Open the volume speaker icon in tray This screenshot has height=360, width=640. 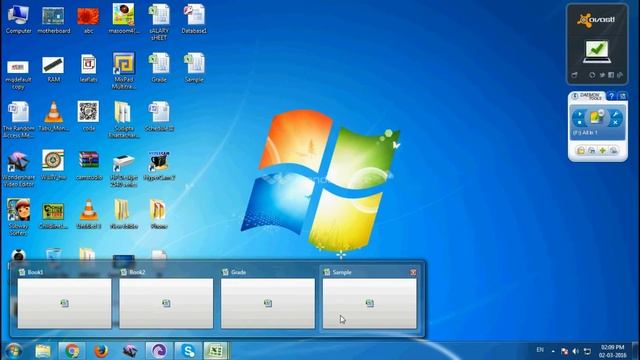coord(576,351)
